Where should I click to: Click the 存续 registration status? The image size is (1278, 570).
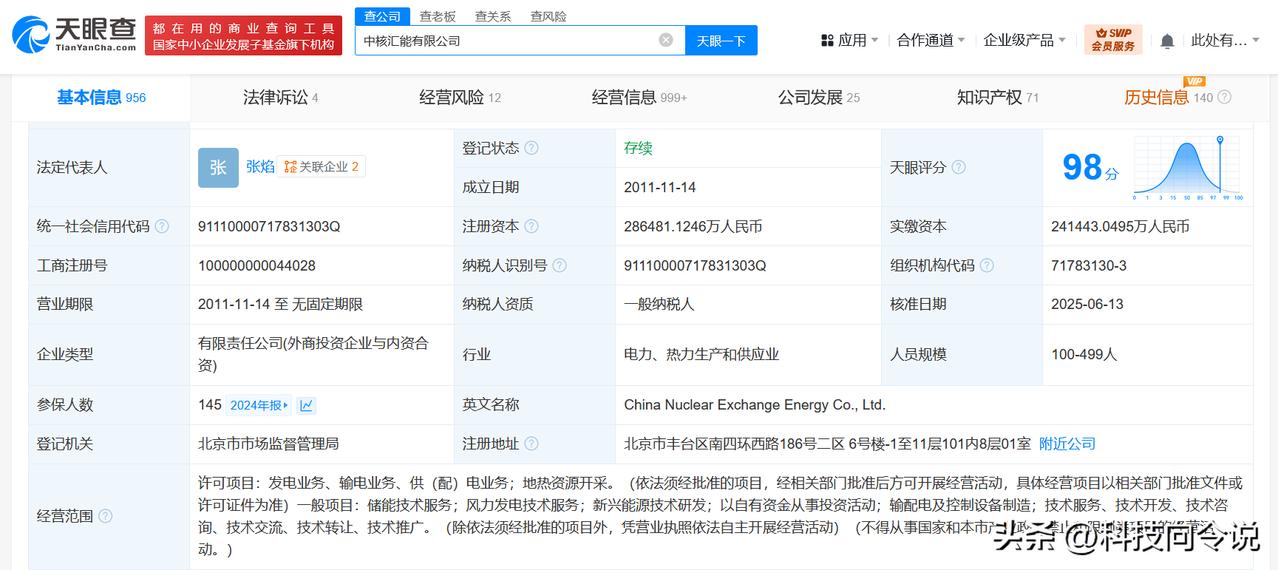click(x=638, y=148)
